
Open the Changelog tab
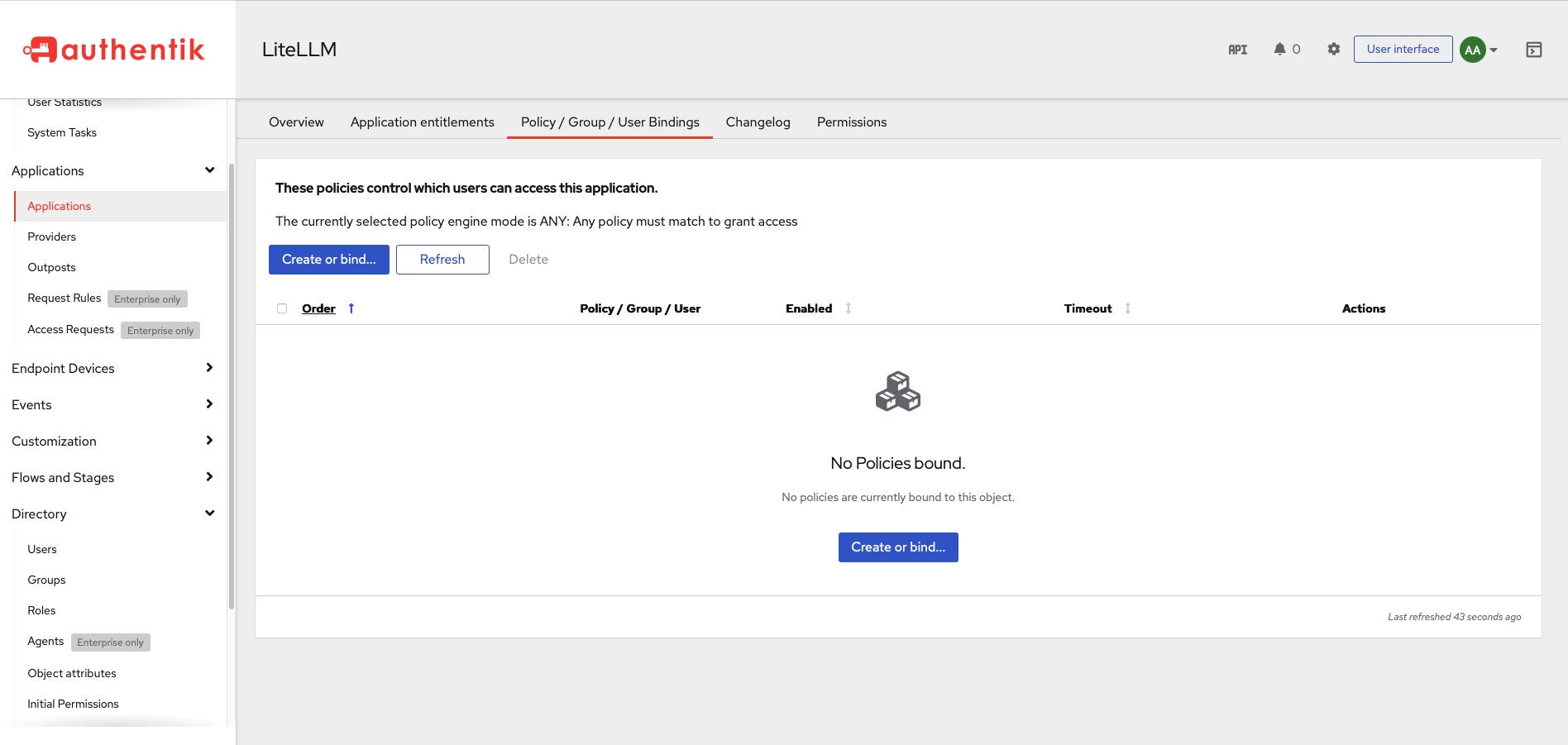(758, 122)
